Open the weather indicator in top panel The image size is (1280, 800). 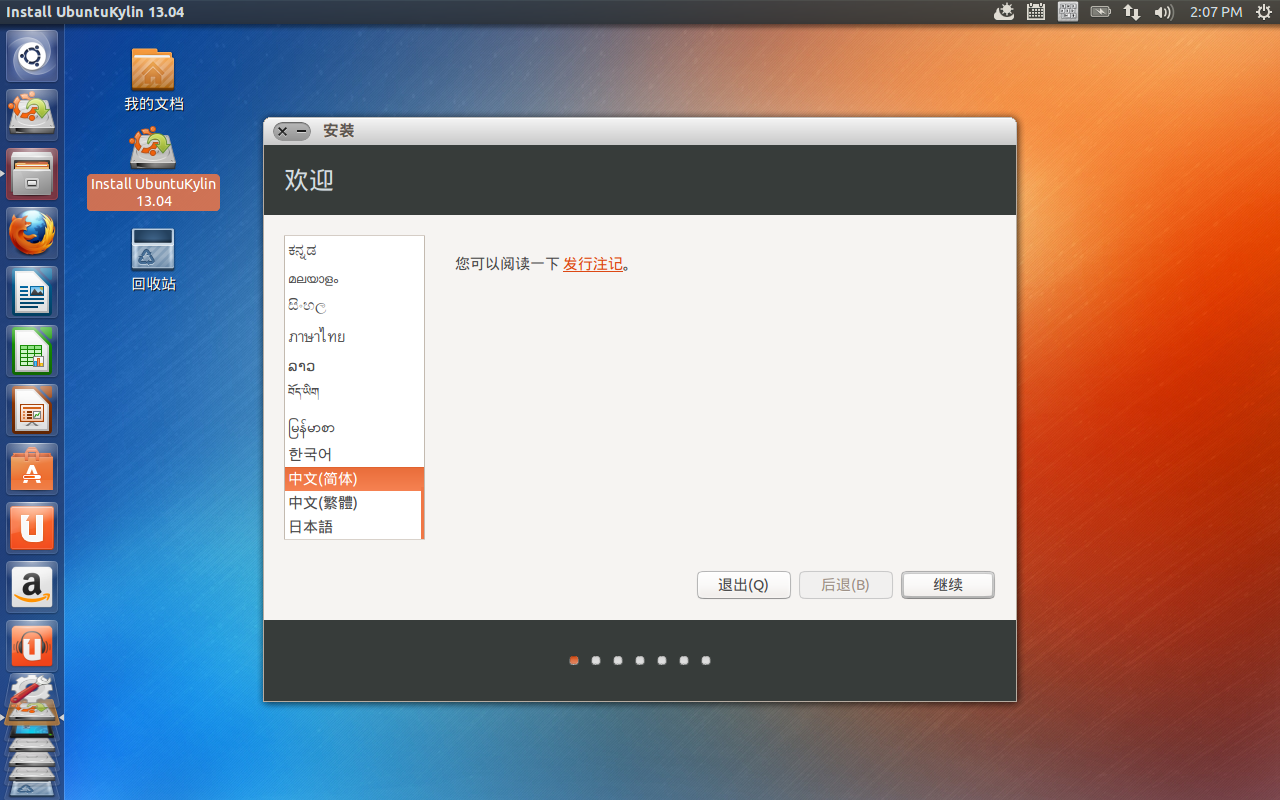[1004, 12]
